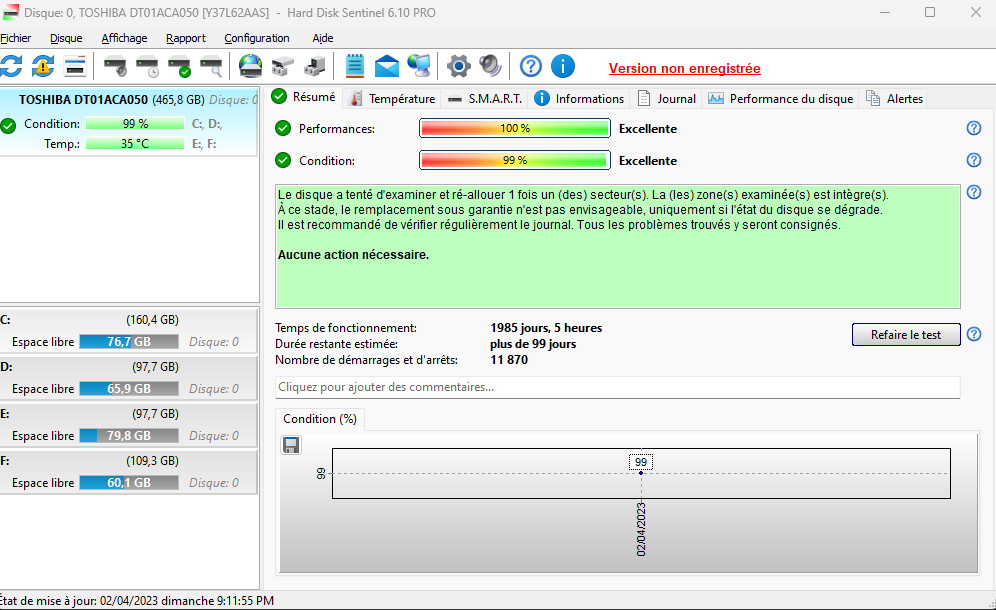The height and width of the screenshot is (610, 996).
Task: Select the E: partition 97,7 GB header
Action: (x=129, y=414)
